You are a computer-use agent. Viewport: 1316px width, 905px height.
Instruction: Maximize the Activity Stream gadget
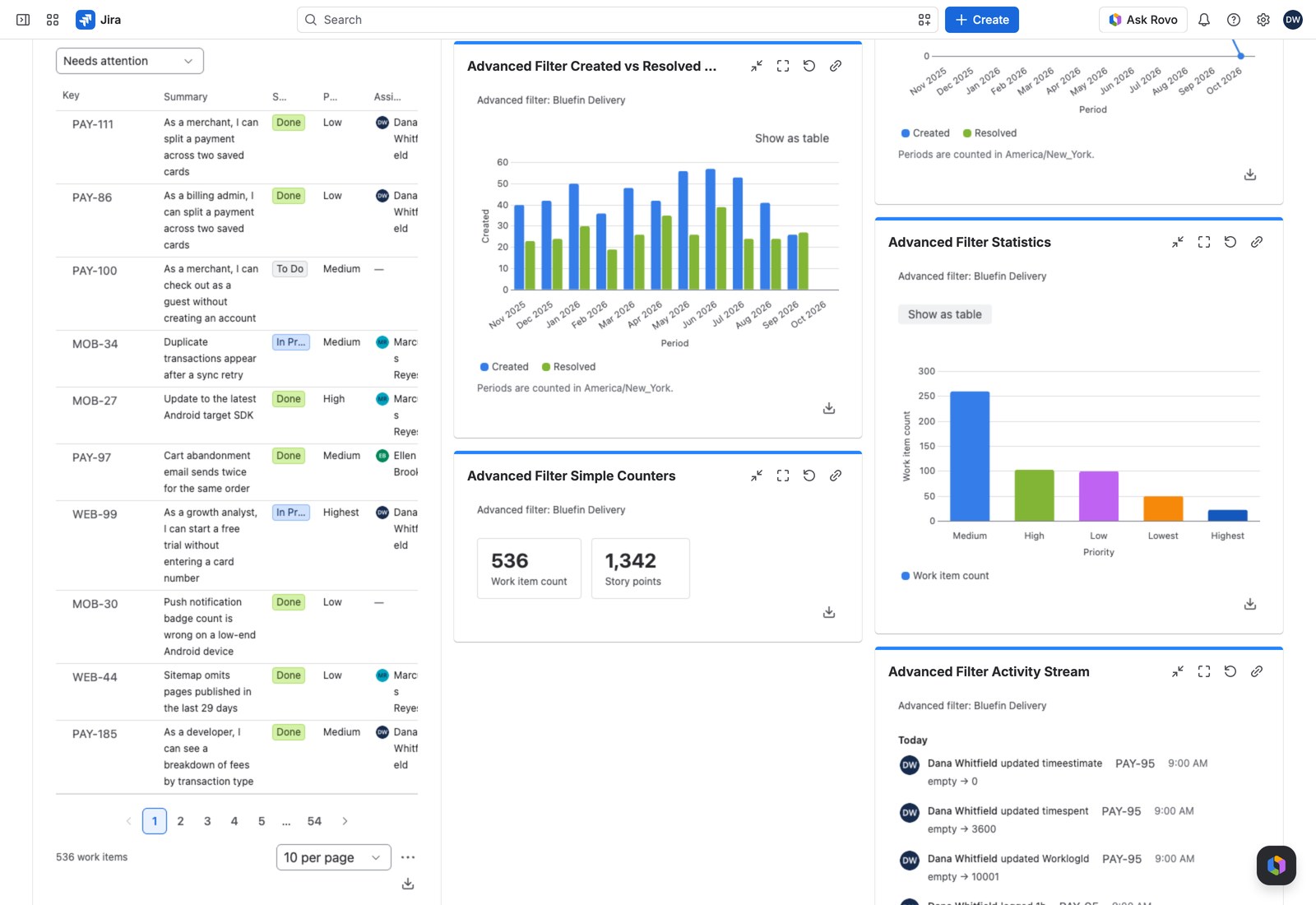click(1204, 671)
